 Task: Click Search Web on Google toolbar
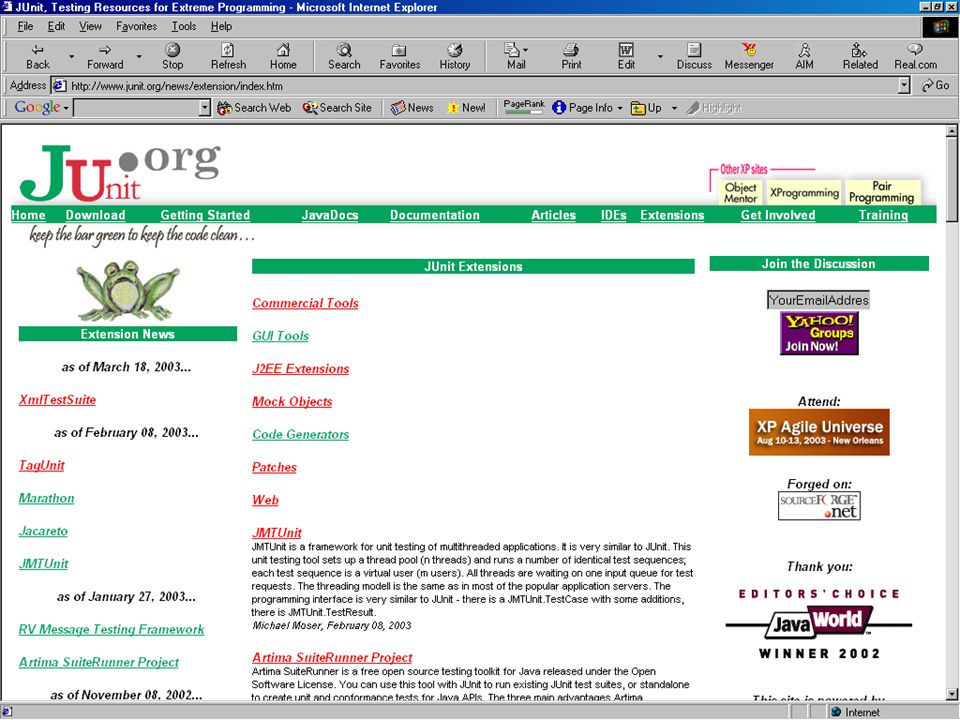[x=254, y=108]
